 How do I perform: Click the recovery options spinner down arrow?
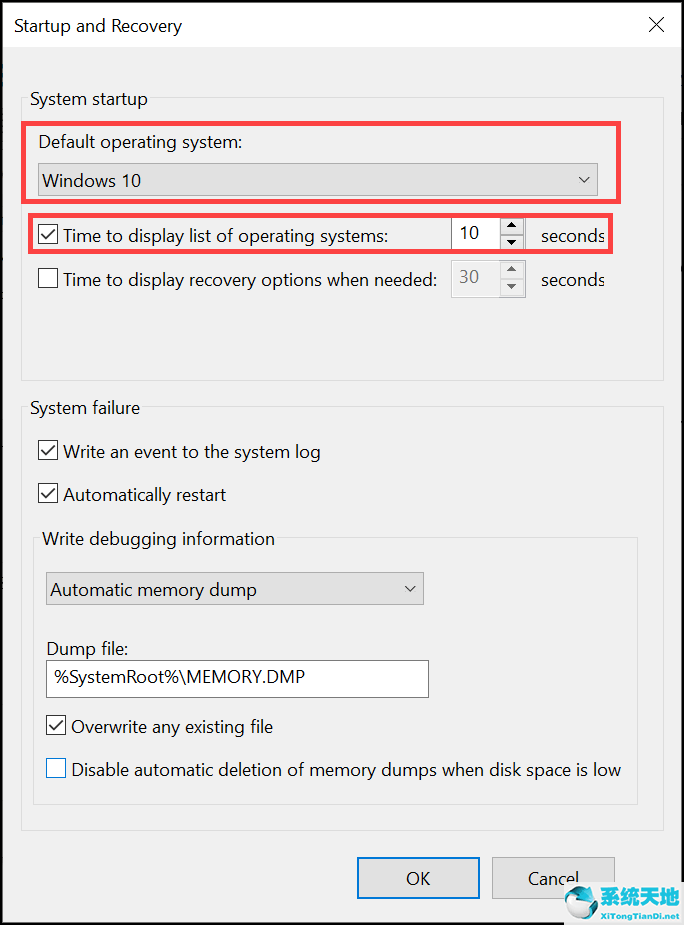[x=513, y=285]
